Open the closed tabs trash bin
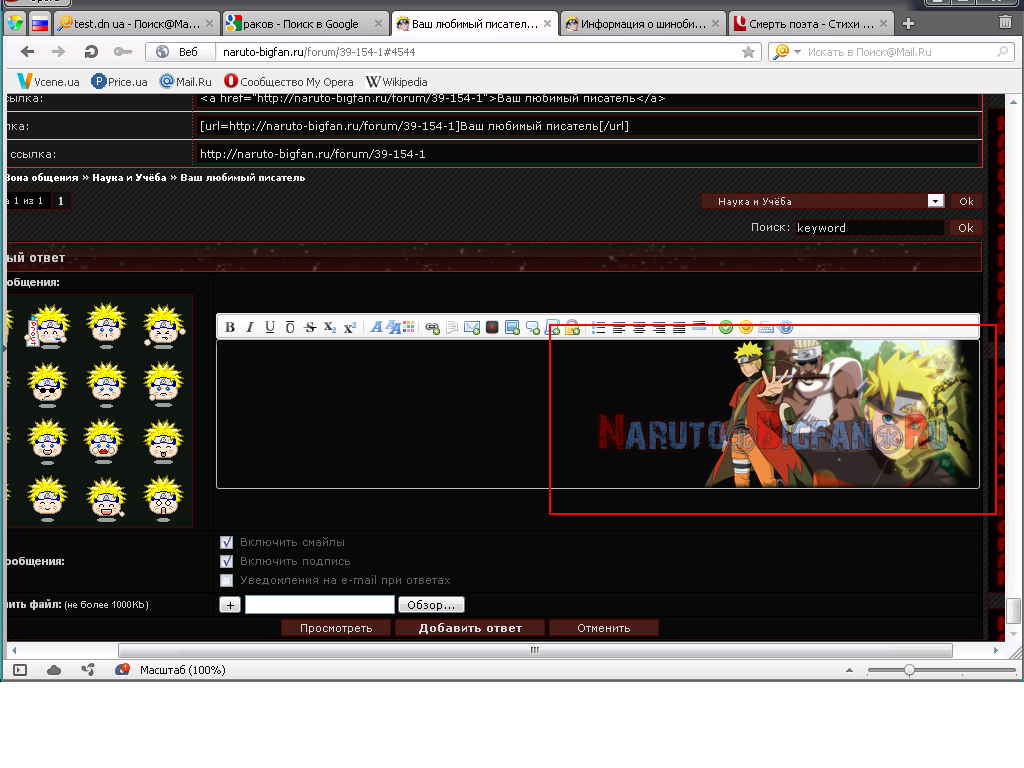The height and width of the screenshot is (768, 1024). tap(1005, 23)
